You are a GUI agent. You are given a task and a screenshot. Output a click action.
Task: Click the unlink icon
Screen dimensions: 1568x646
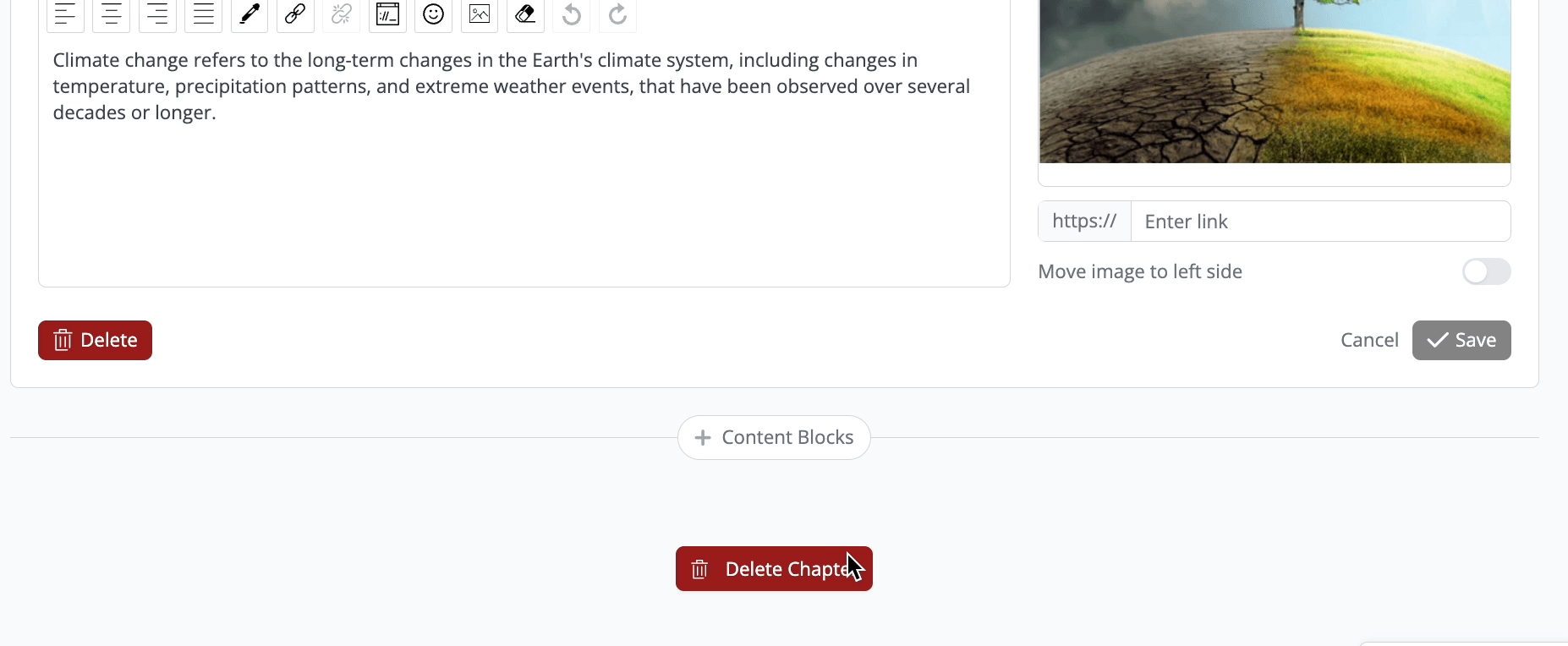[342, 14]
